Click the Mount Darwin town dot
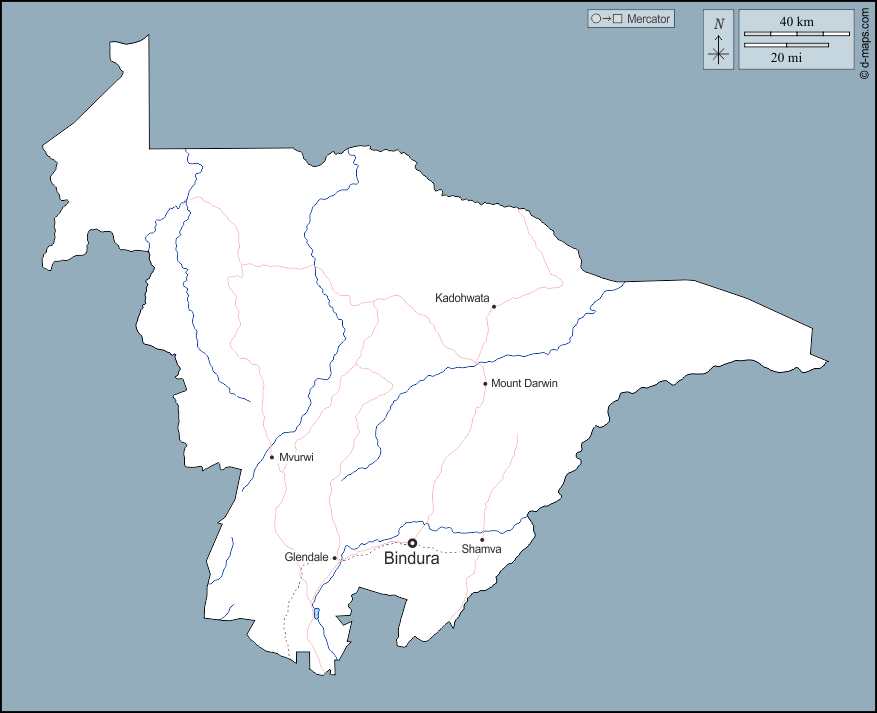This screenshot has width=877, height=713. (x=485, y=383)
